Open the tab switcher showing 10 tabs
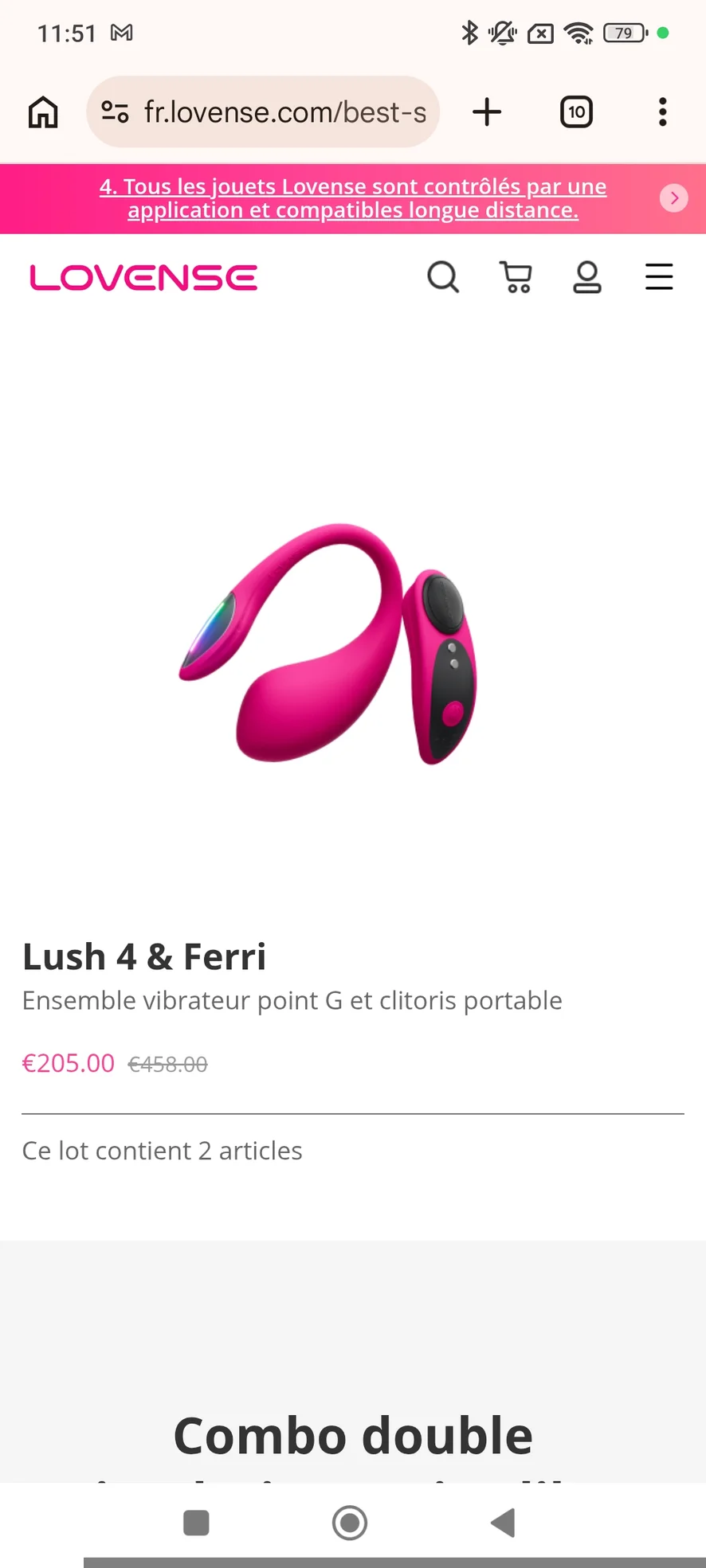Viewport: 706px width, 1568px height. [576, 112]
